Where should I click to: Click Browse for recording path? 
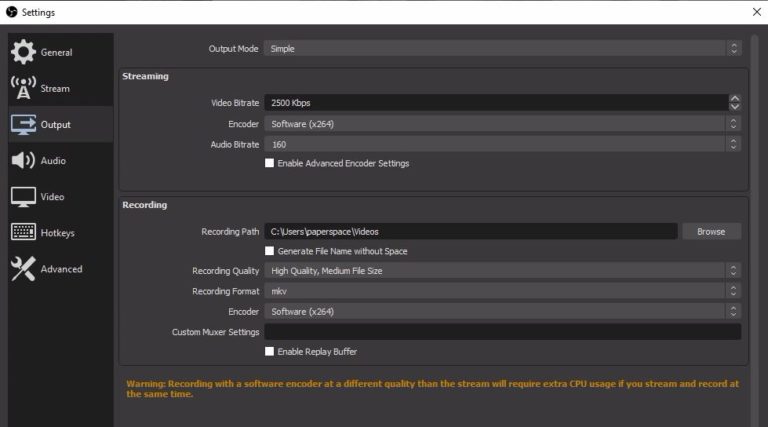[x=711, y=231]
